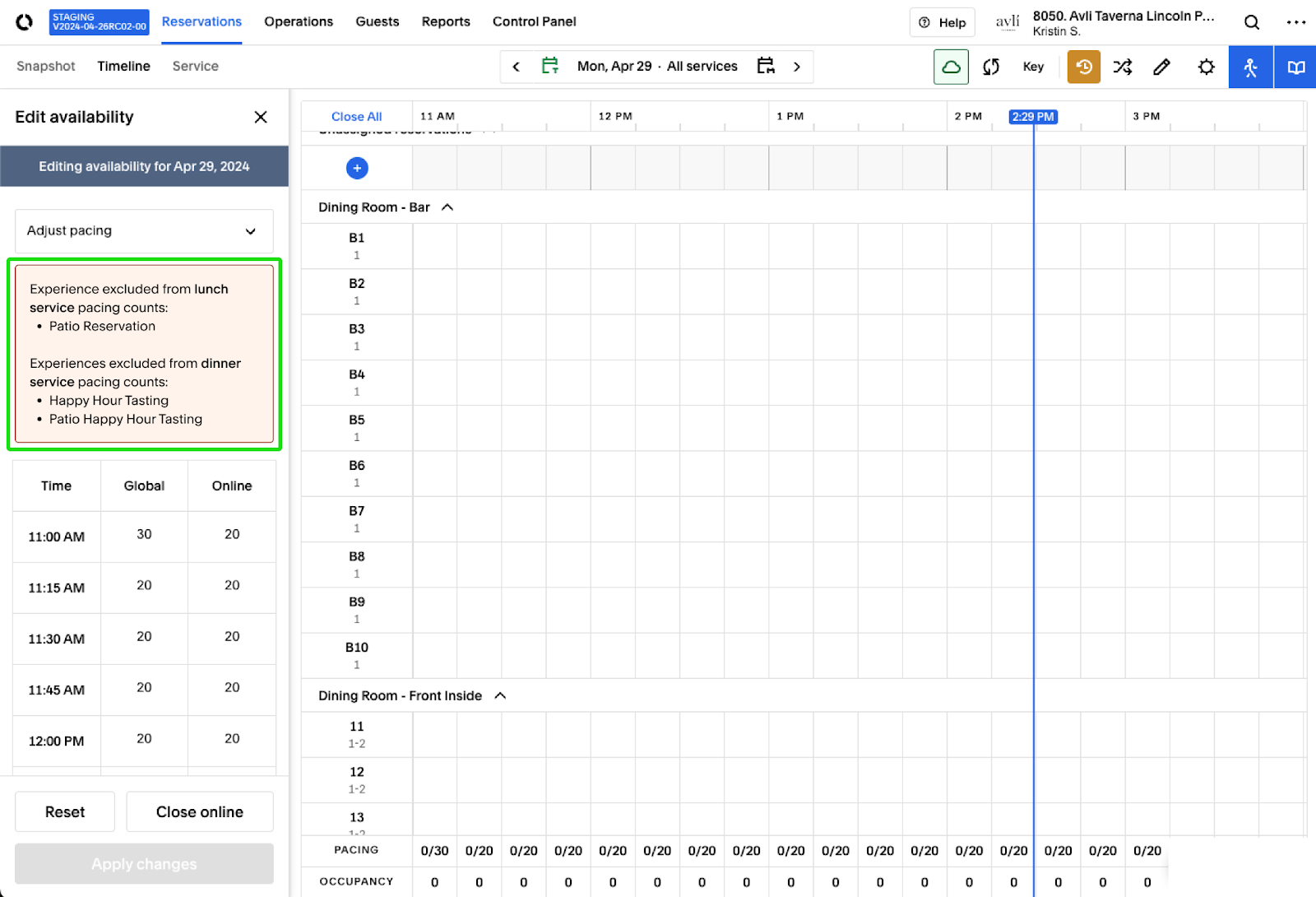This screenshot has height=897, width=1316.
Task: Click the 11:30 AM time cell
Action: point(56,639)
